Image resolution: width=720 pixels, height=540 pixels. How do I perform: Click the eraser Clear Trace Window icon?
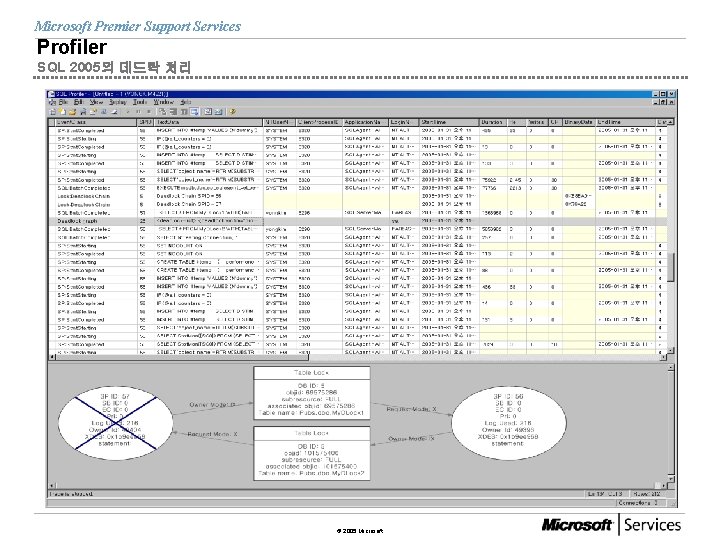coord(114,112)
